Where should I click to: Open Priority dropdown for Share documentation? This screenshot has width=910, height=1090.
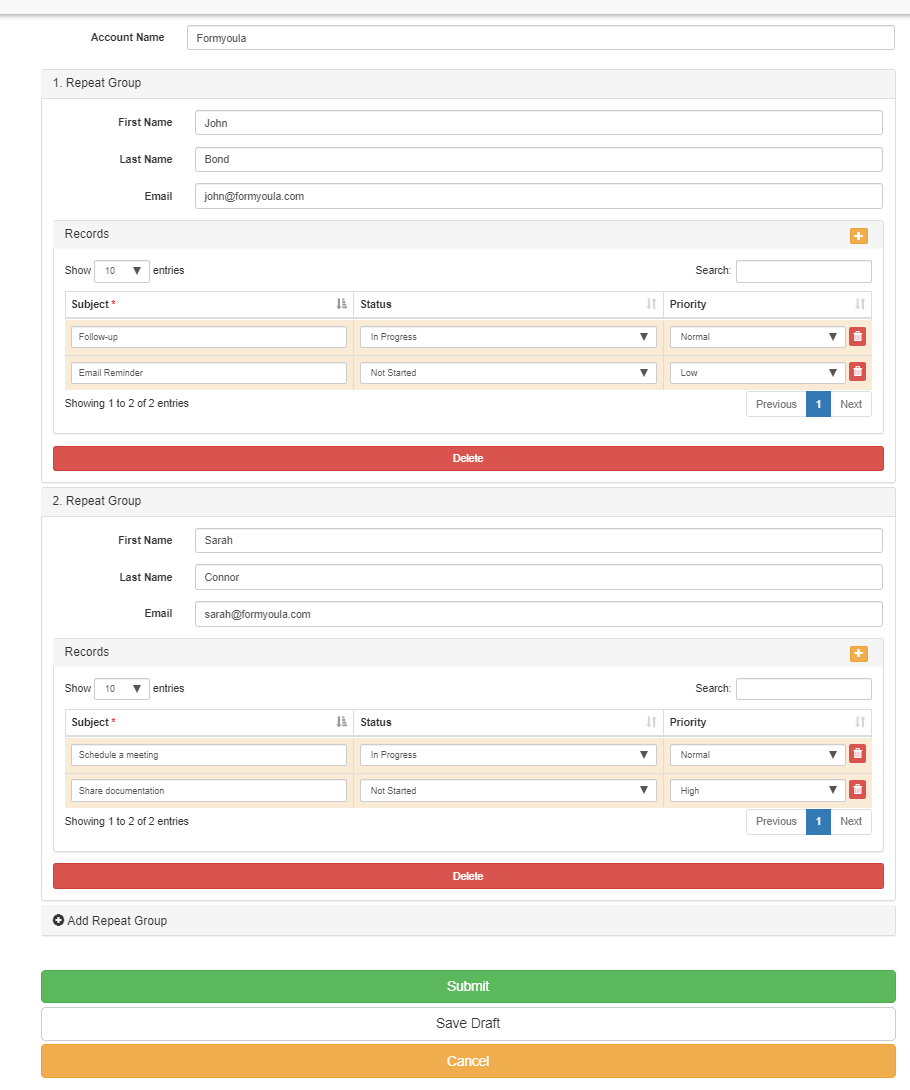pos(758,790)
